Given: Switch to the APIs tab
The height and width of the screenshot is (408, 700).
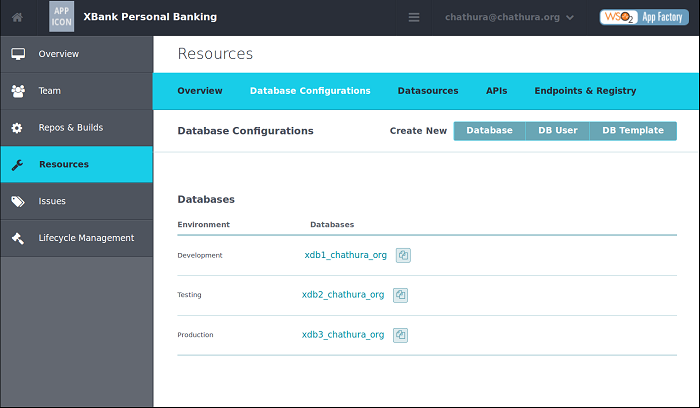Looking at the screenshot, I should [x=496, y=91].
